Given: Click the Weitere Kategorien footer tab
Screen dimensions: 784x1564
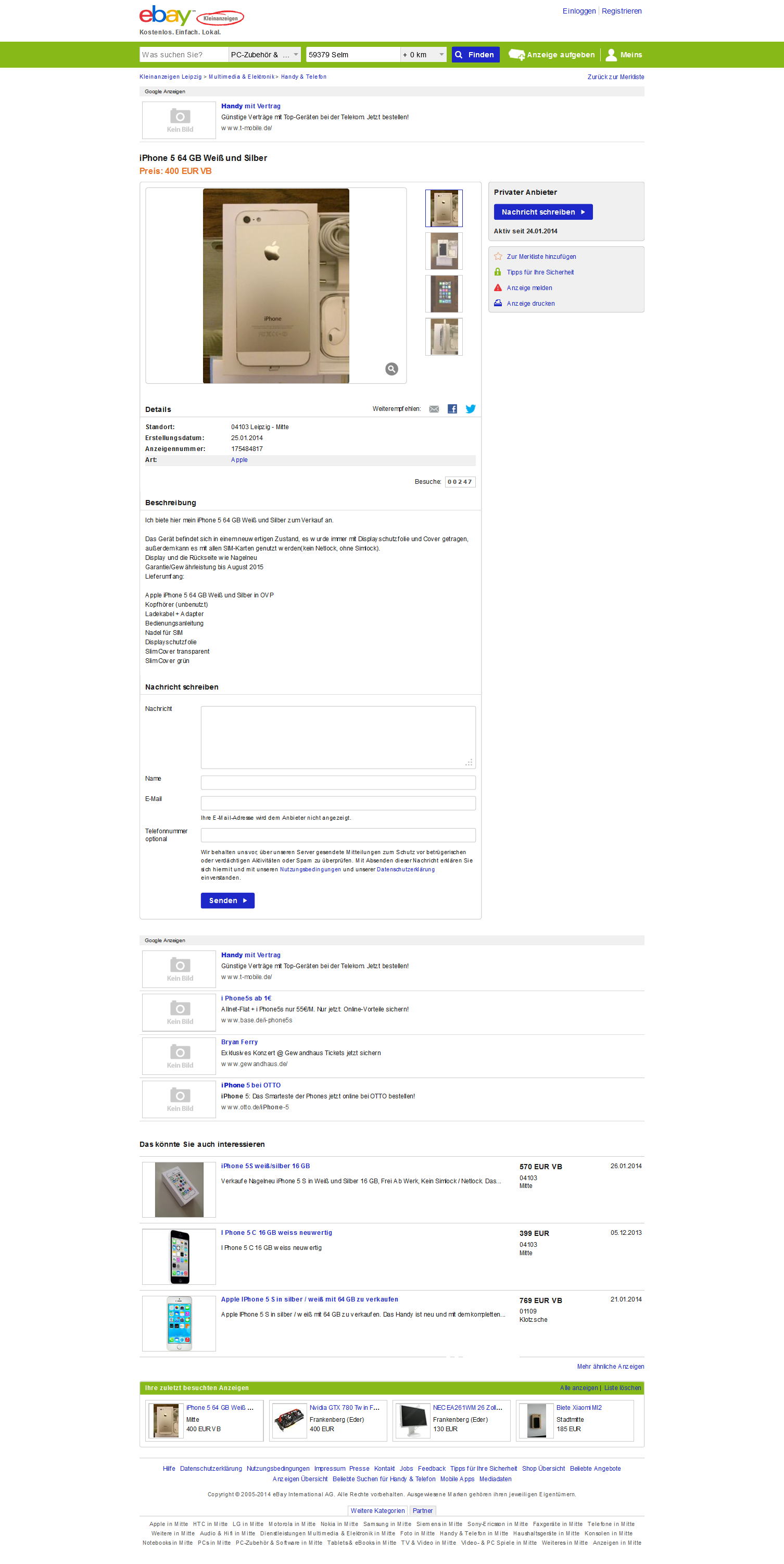Looking at the screenshot, I should (377, 1510).
